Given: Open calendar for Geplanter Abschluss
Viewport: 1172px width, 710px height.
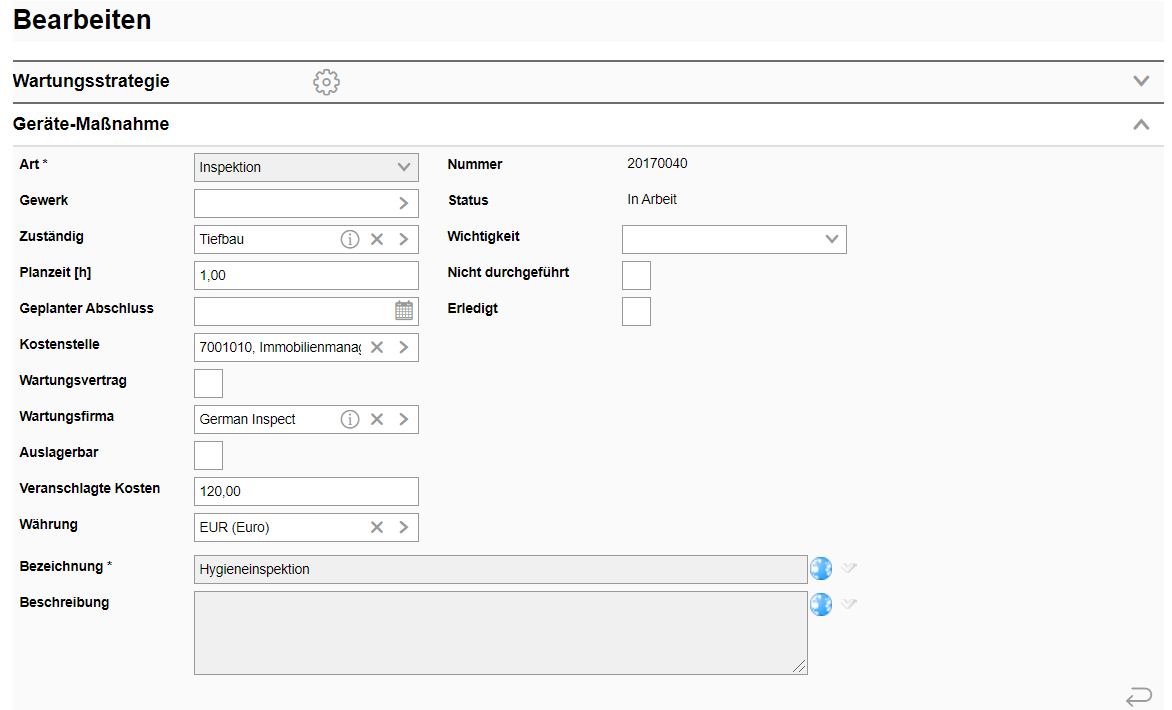Looking at the screenshot, I should 404,310.
